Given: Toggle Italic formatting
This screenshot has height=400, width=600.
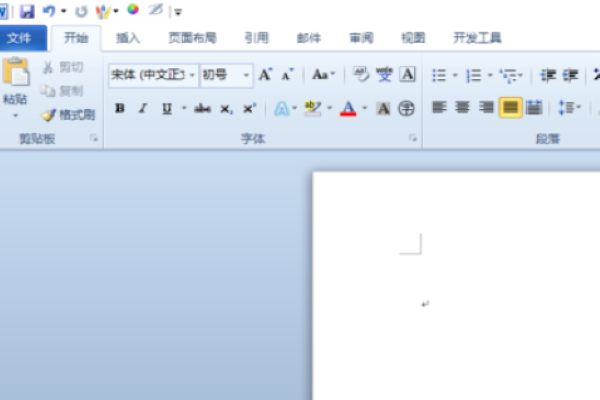Looking at the screenshot, I should pos(143,109).
